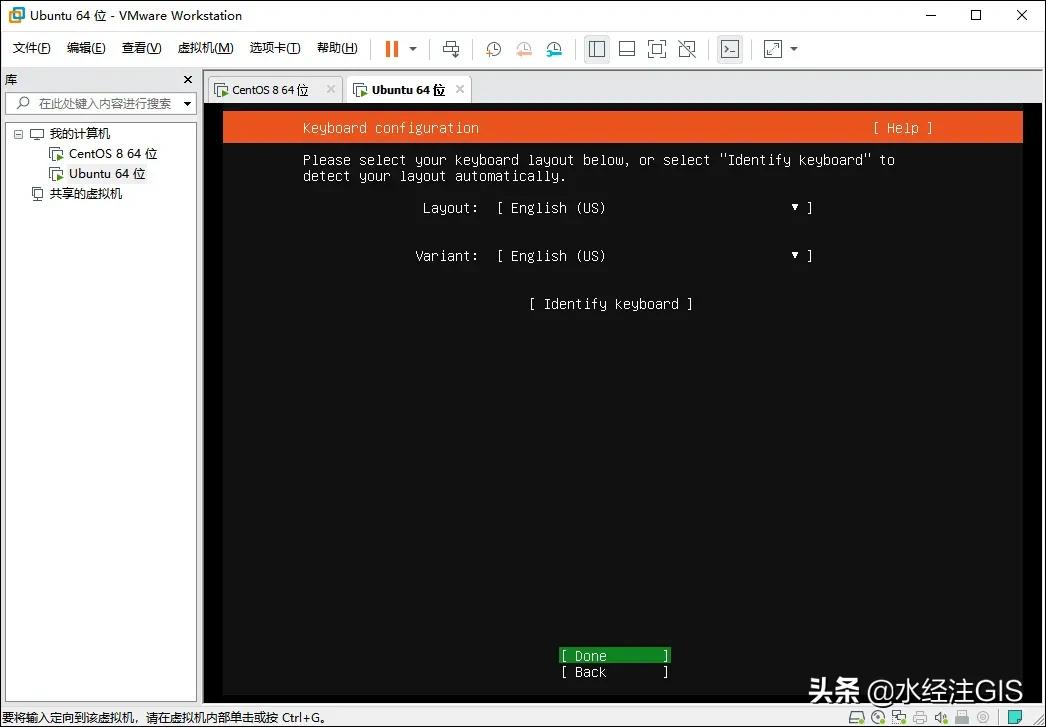This screenshot has width=1046, height=727.
Task: Enter full screen mode
Action: coord(657,48)
